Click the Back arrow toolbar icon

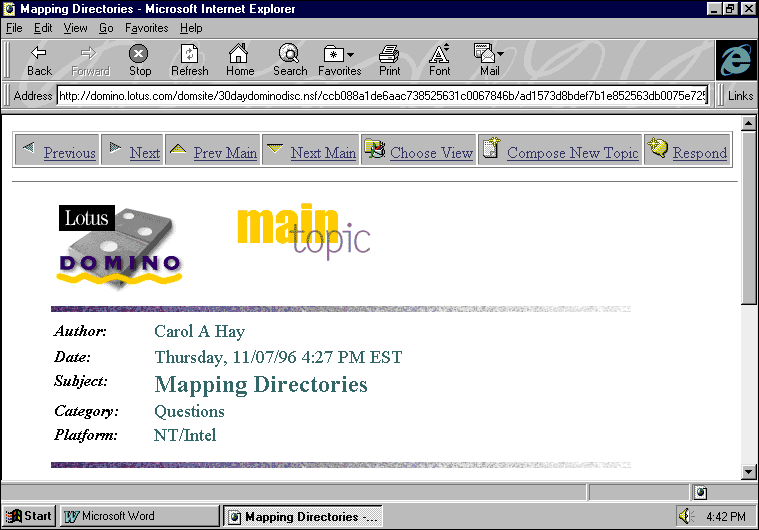coord(39,60)
